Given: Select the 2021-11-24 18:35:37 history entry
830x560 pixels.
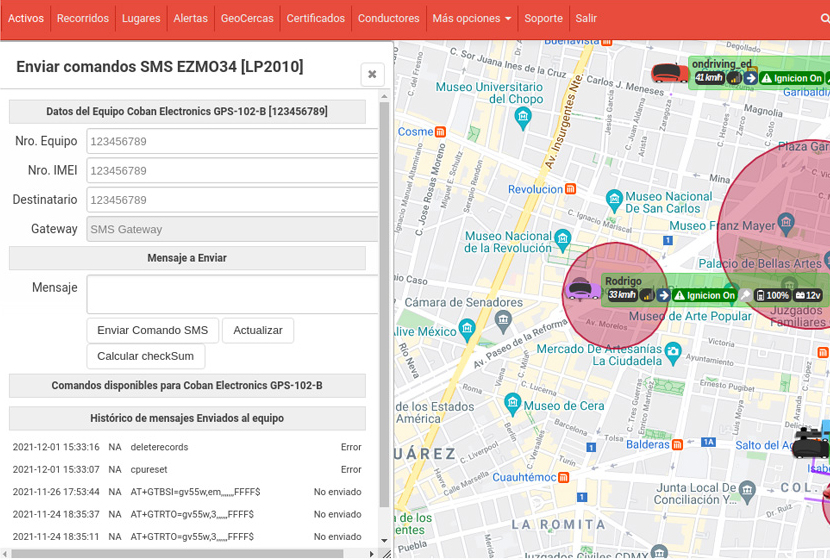Looking at the screenshot, I should coord(187,514).
